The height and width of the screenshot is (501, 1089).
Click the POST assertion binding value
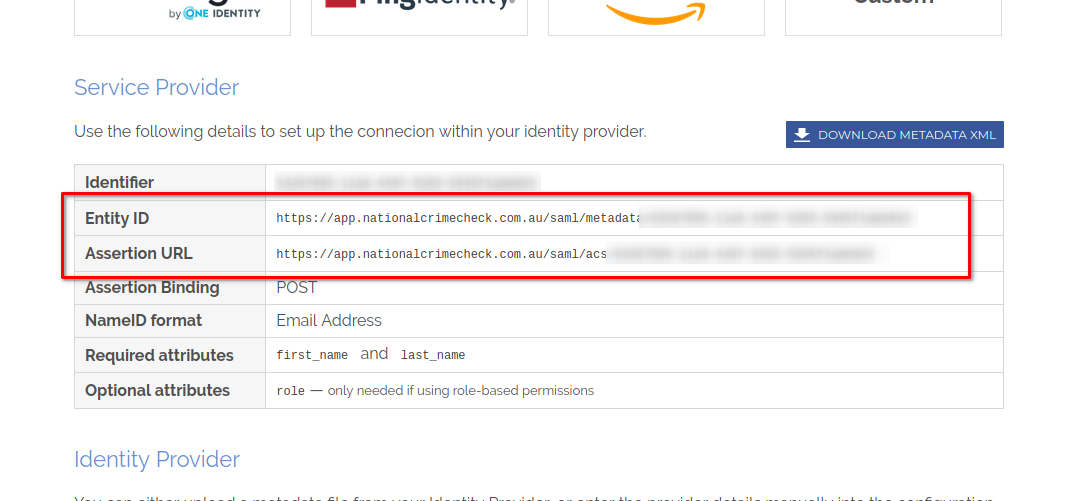297,288
